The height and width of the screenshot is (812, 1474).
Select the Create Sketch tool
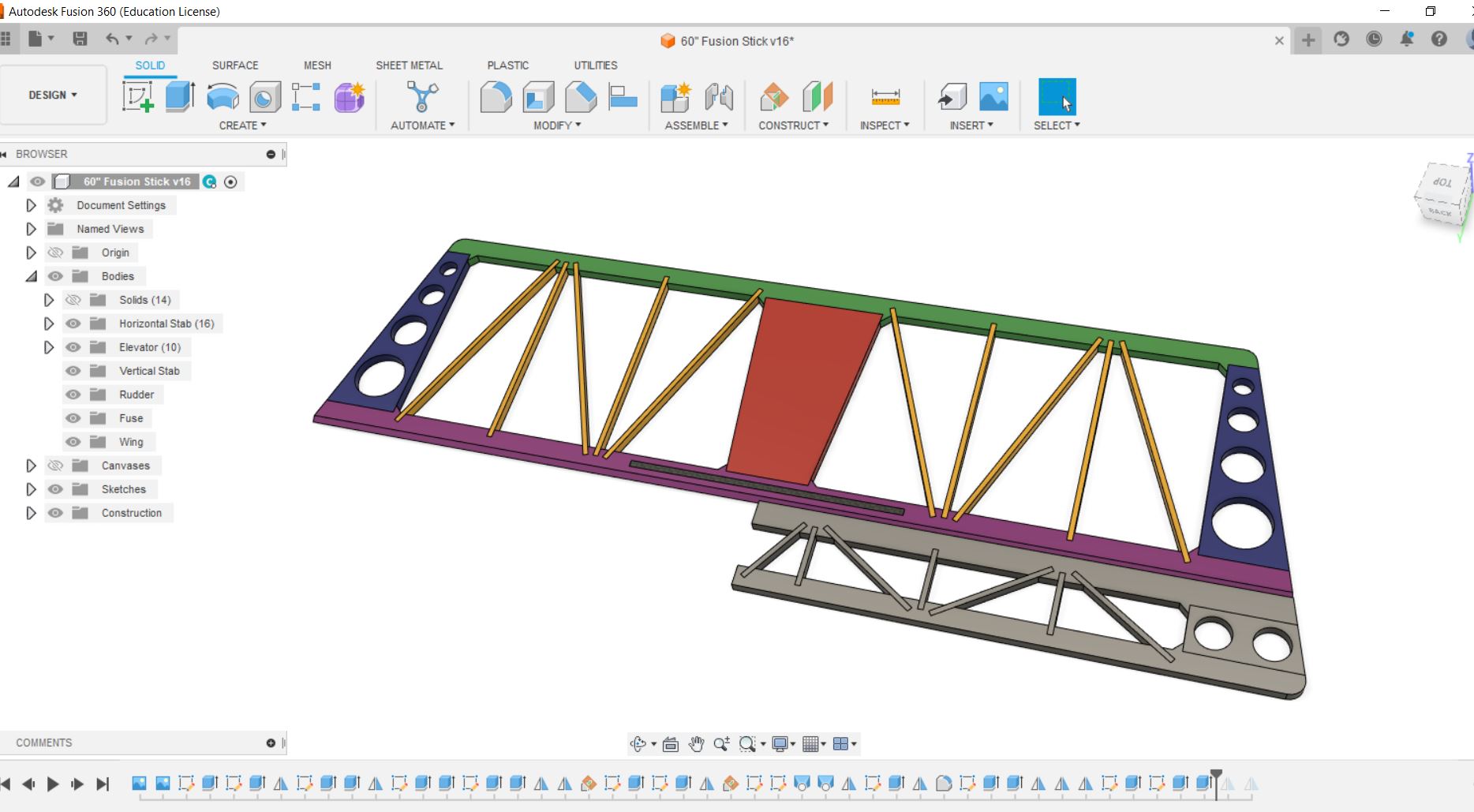click(137, 97)
